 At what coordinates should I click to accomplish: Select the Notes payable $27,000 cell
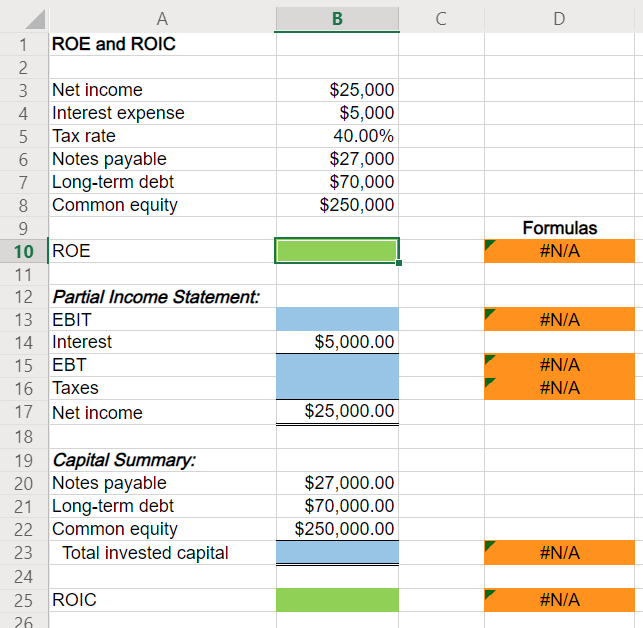(337, 159)
